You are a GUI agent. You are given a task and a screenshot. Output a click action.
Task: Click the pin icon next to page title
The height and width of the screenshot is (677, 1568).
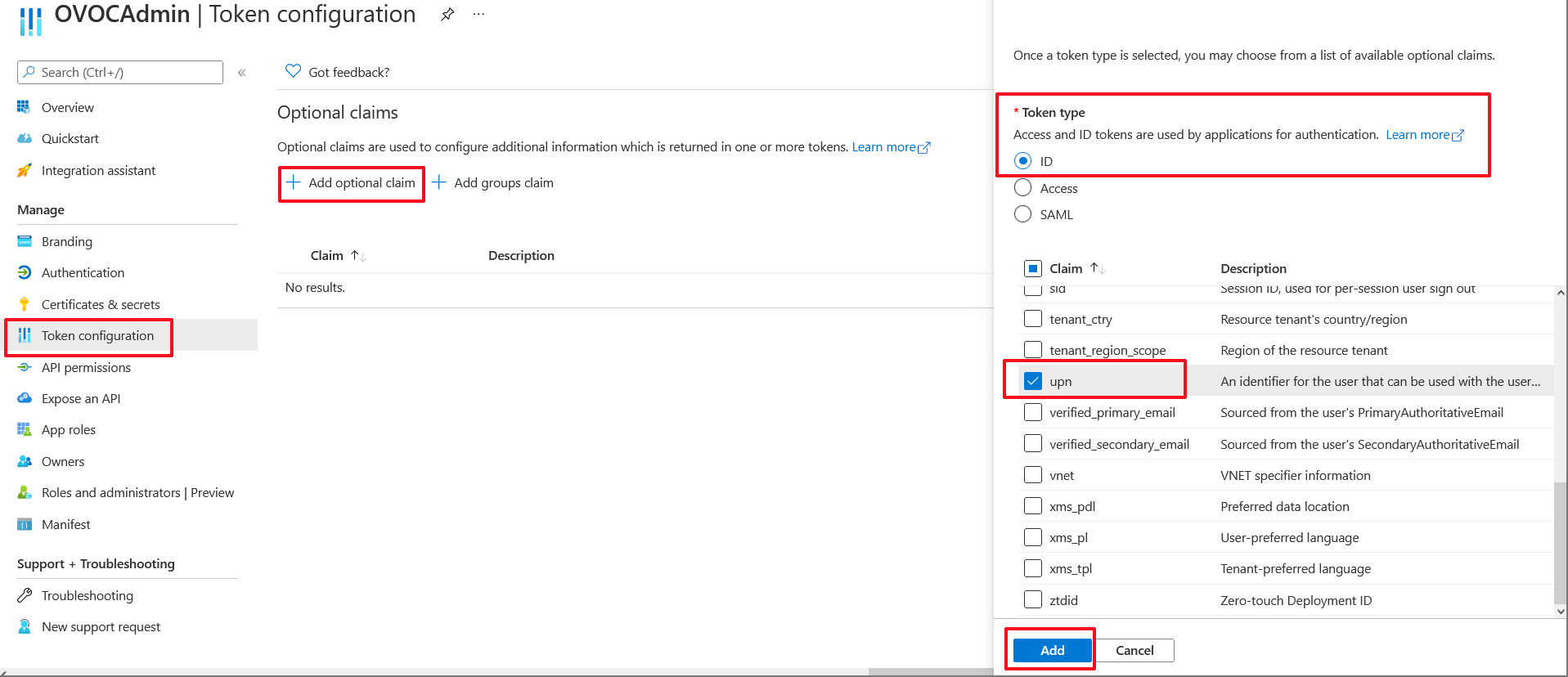coord(447,15)
